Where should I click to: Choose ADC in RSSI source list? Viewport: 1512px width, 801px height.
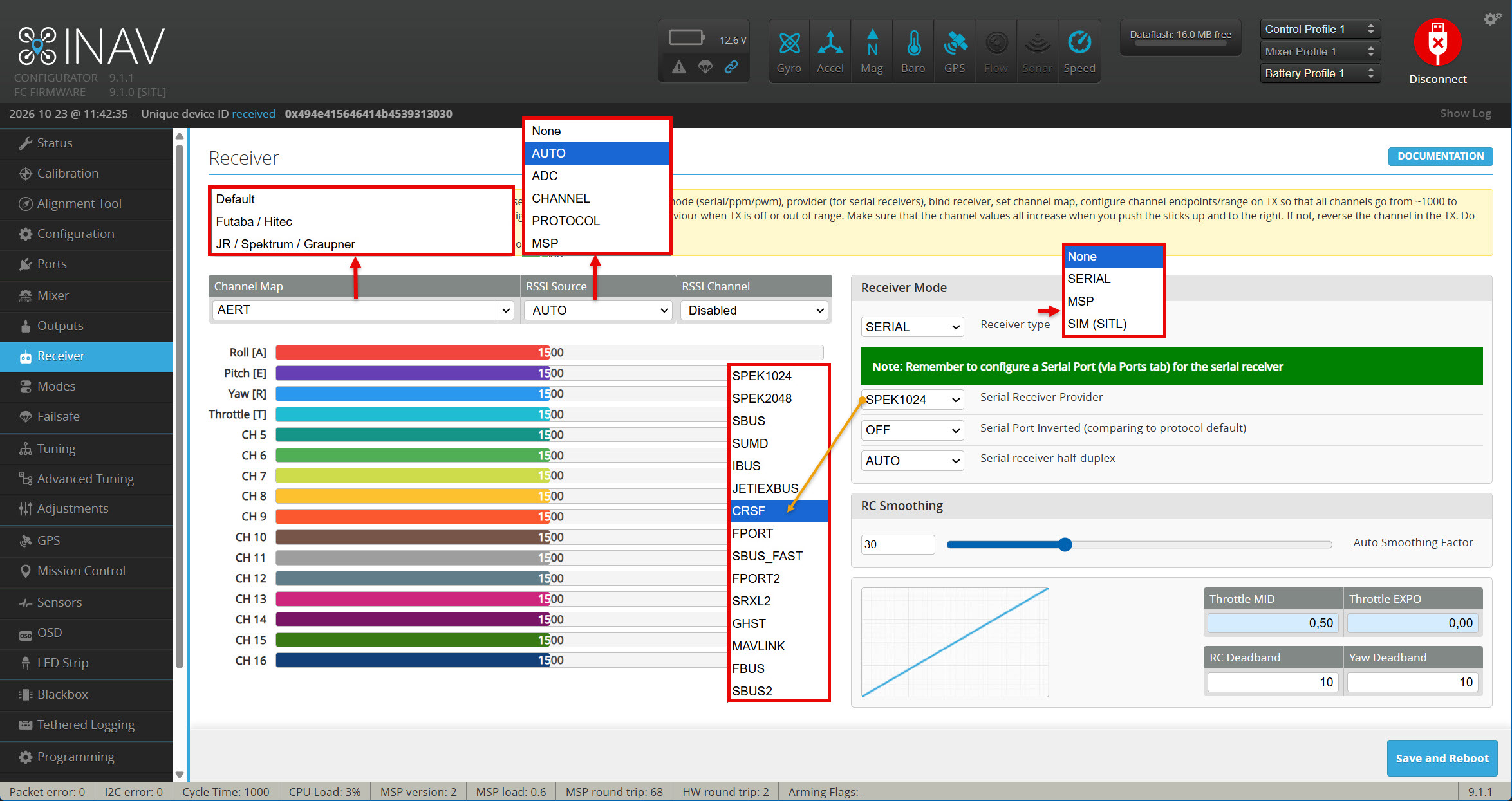(x=597, y=176)
